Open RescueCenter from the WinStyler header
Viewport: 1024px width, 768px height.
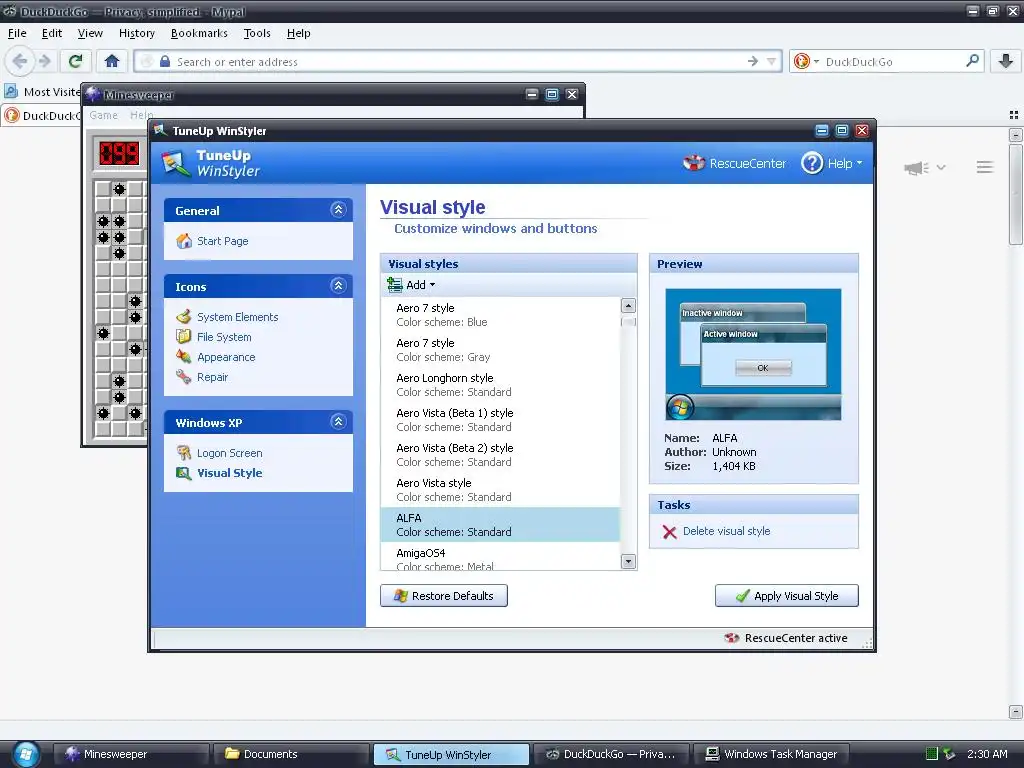pos(734,163)
